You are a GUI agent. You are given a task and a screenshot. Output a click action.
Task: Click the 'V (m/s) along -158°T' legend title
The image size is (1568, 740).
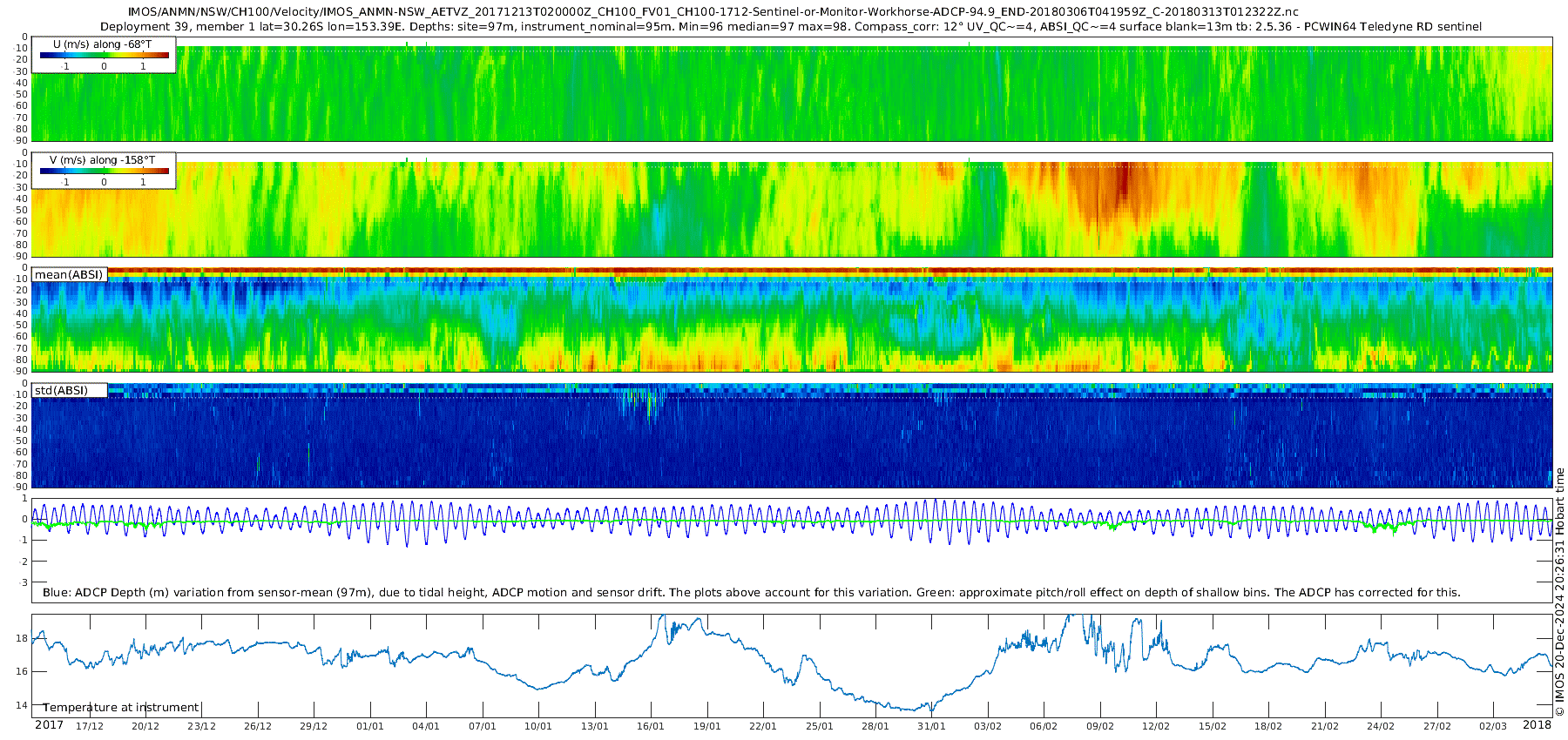(x=102, y=160)
